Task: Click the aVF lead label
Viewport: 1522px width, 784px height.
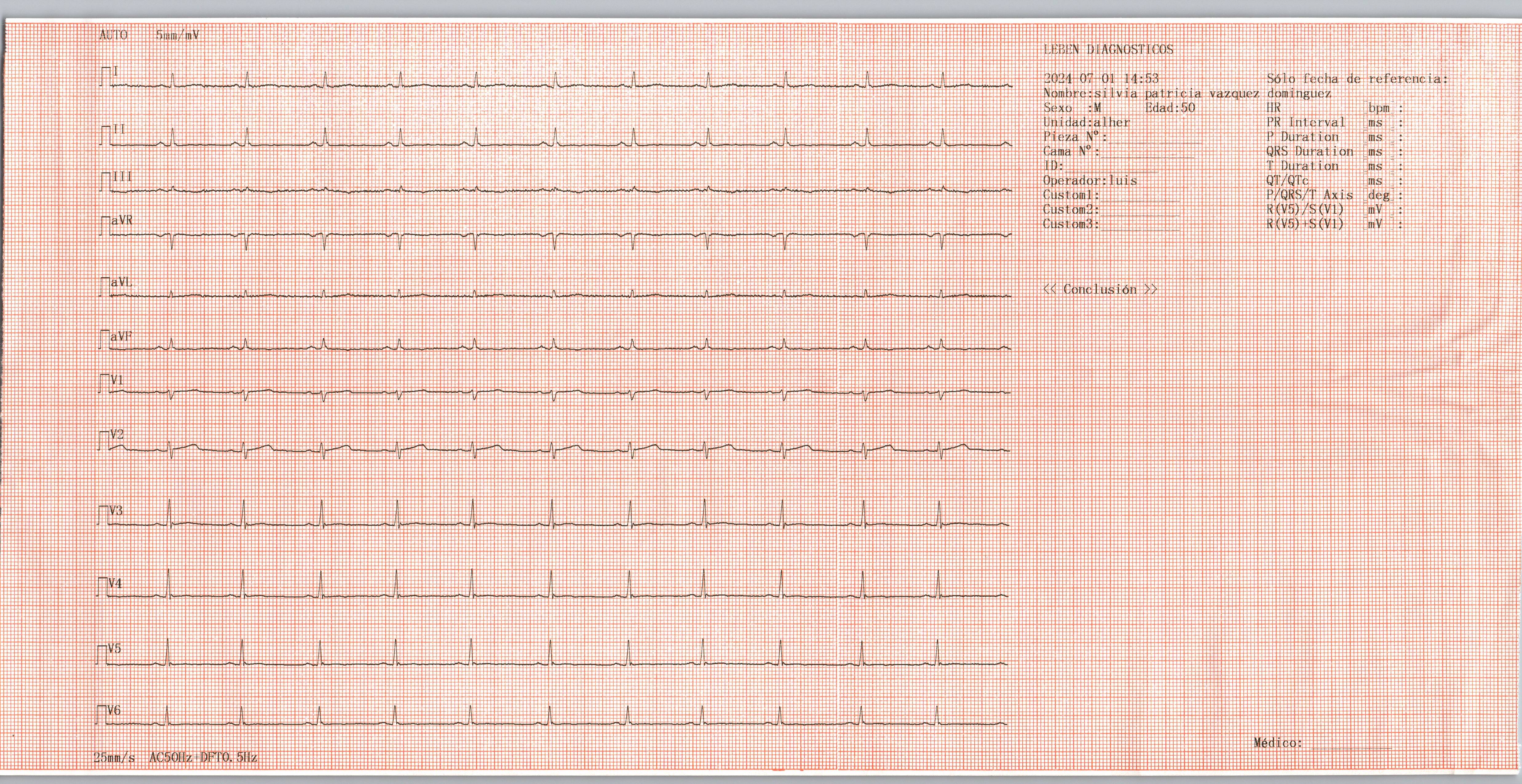Action: 122,336
